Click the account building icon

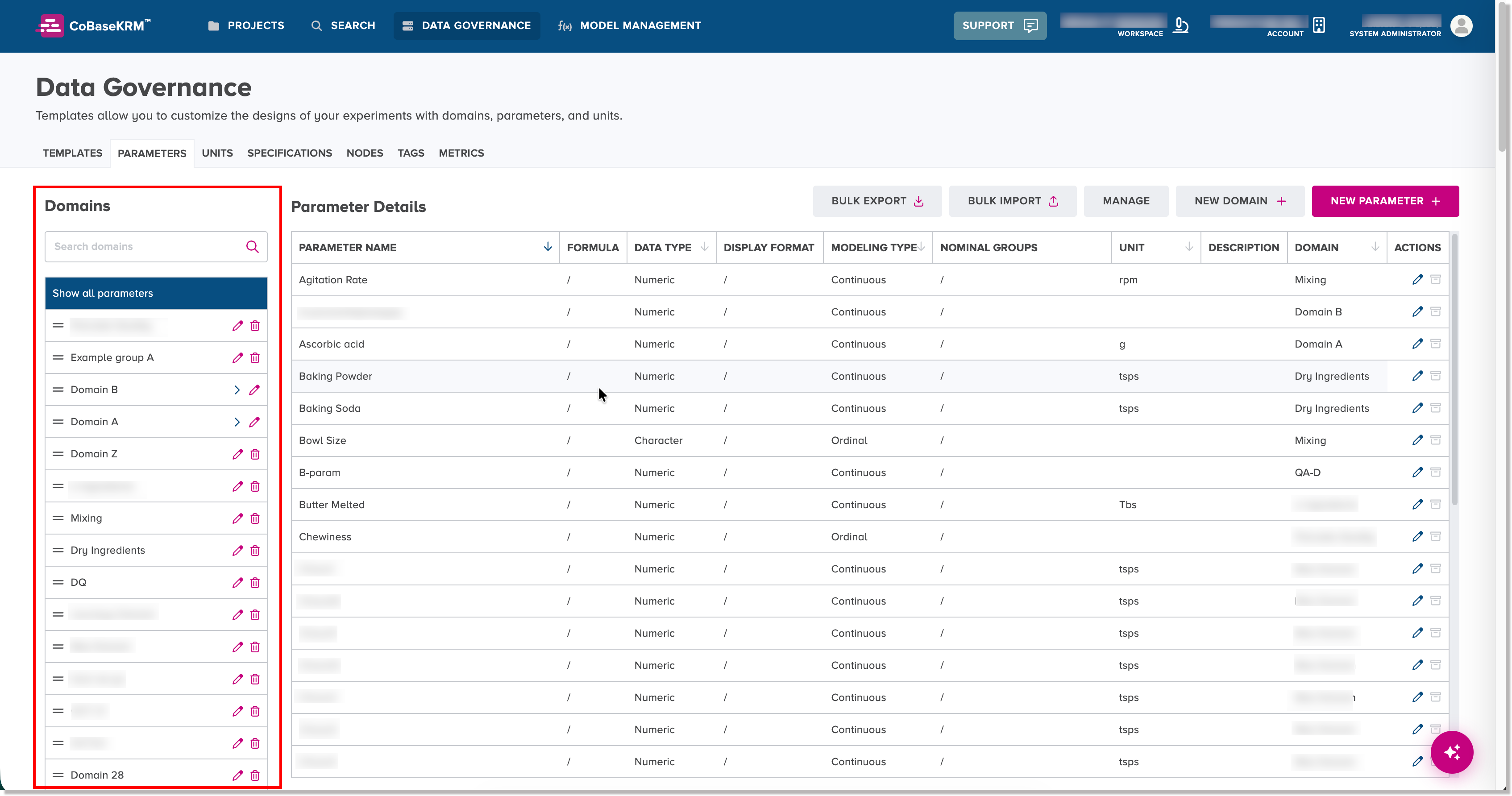[x=1319, y=25]
